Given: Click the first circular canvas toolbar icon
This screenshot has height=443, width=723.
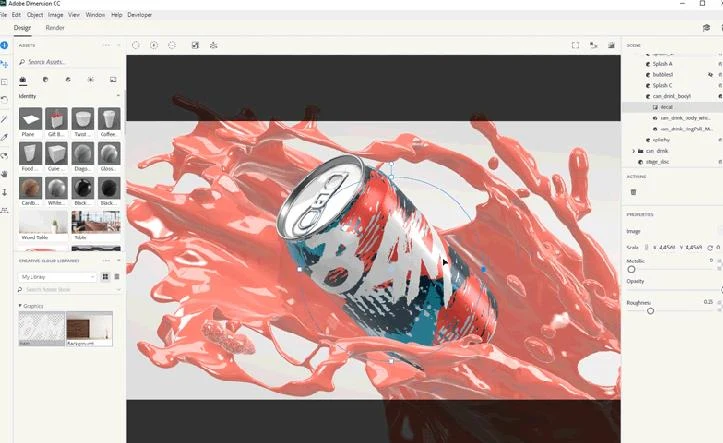Looking at the screenshot, I should 136,45.
